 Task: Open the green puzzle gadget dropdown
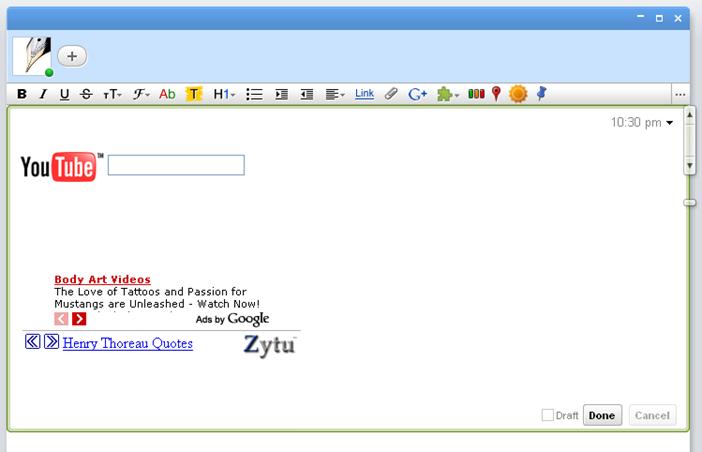[448, 94]
